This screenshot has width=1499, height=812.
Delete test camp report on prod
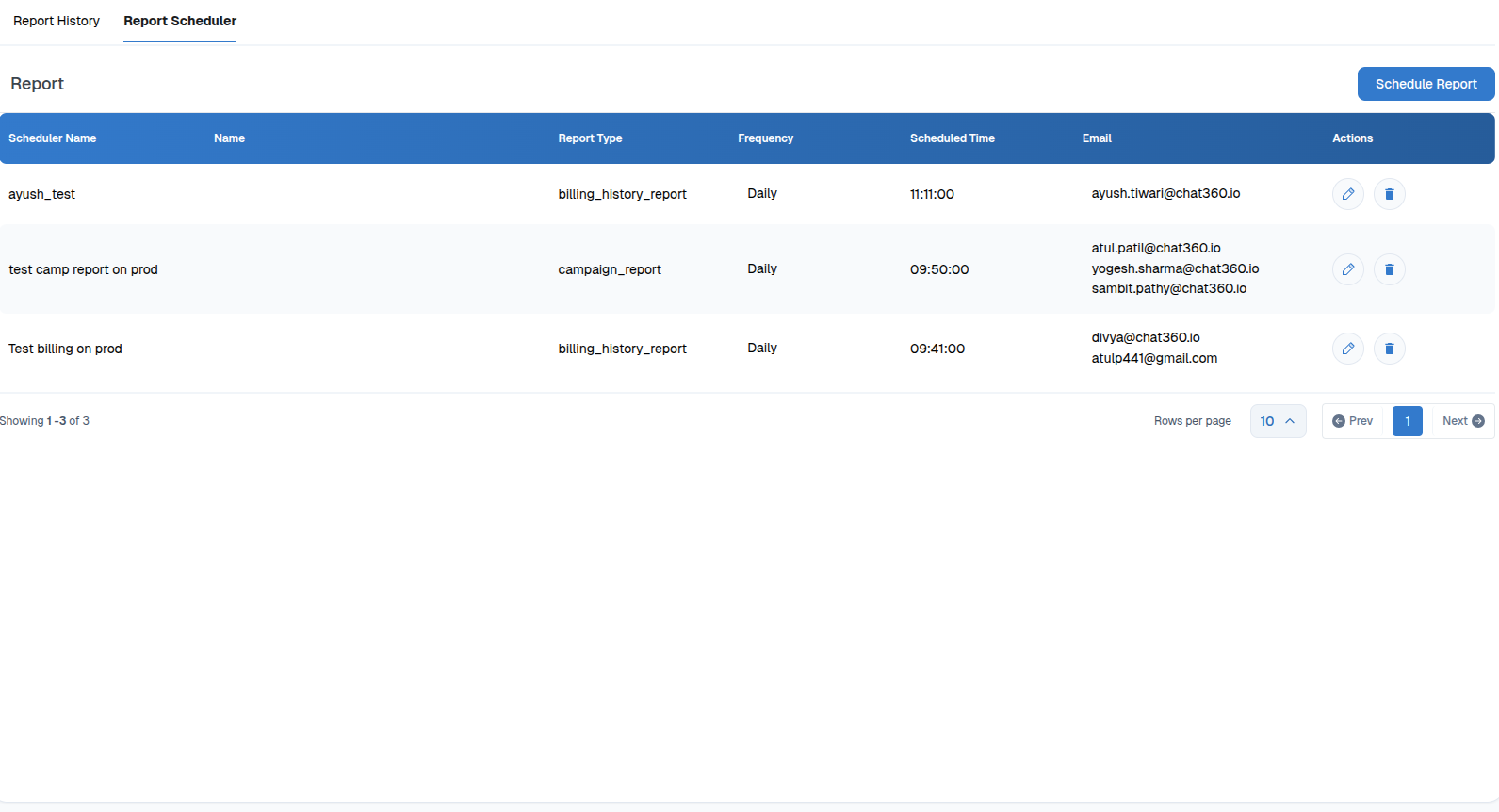point(1389,269)
